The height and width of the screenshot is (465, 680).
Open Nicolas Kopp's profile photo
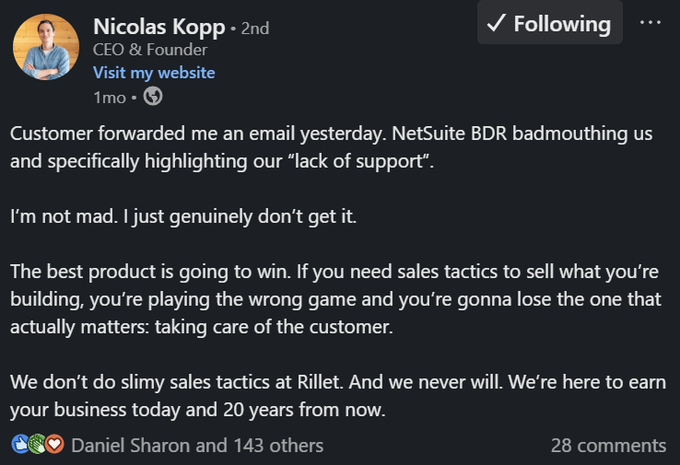[x=46, y=47]
